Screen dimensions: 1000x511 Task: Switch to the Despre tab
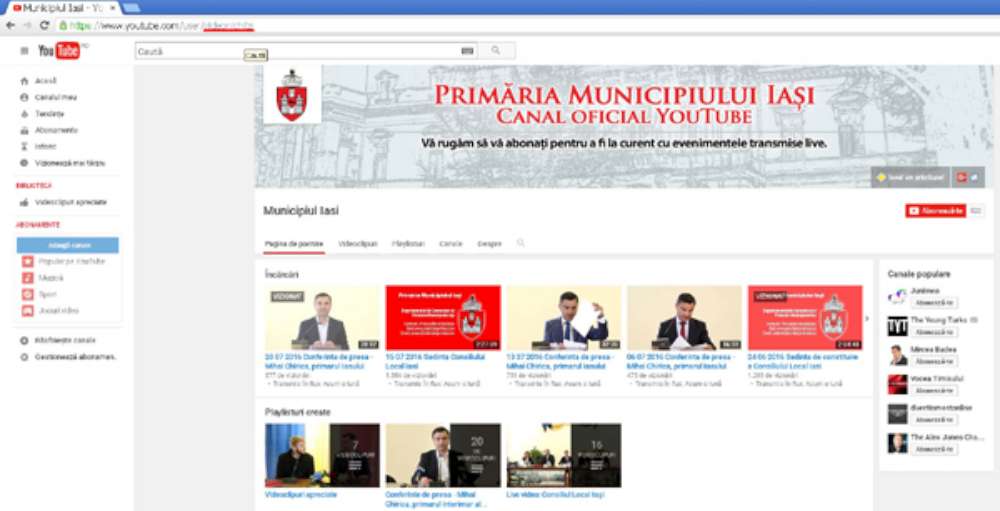489,244
